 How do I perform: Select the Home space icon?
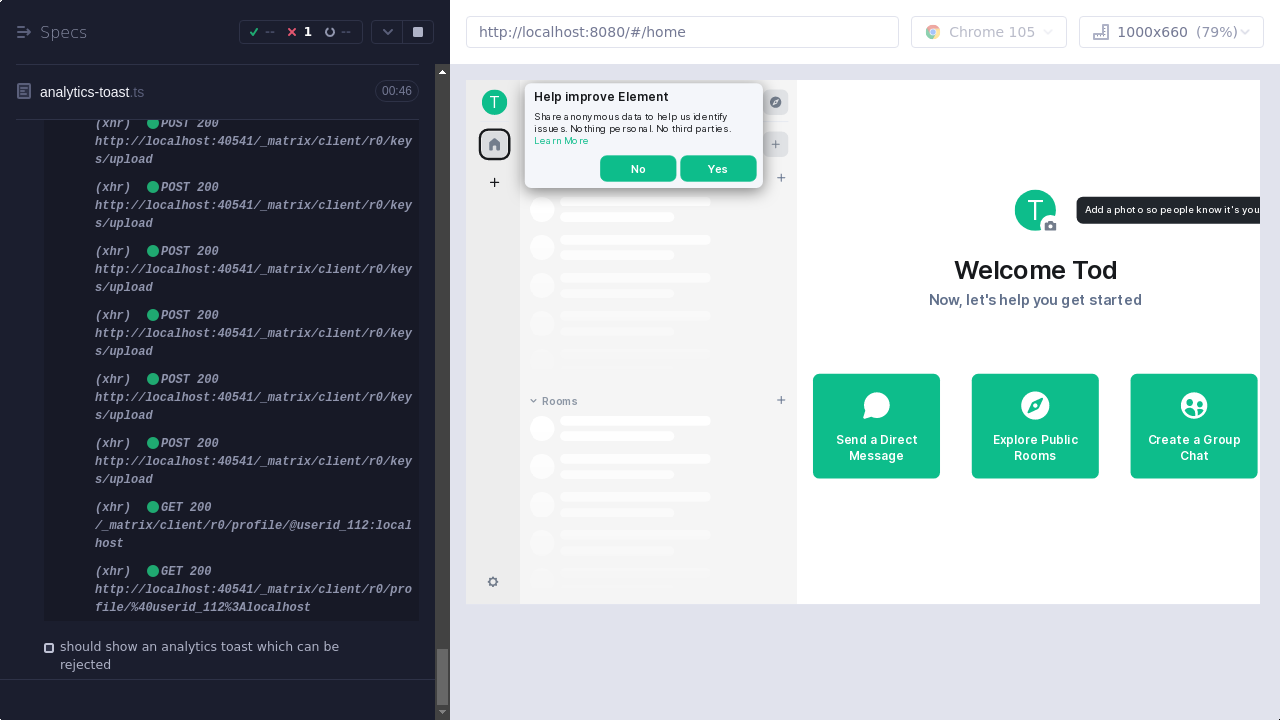[494, 144]
